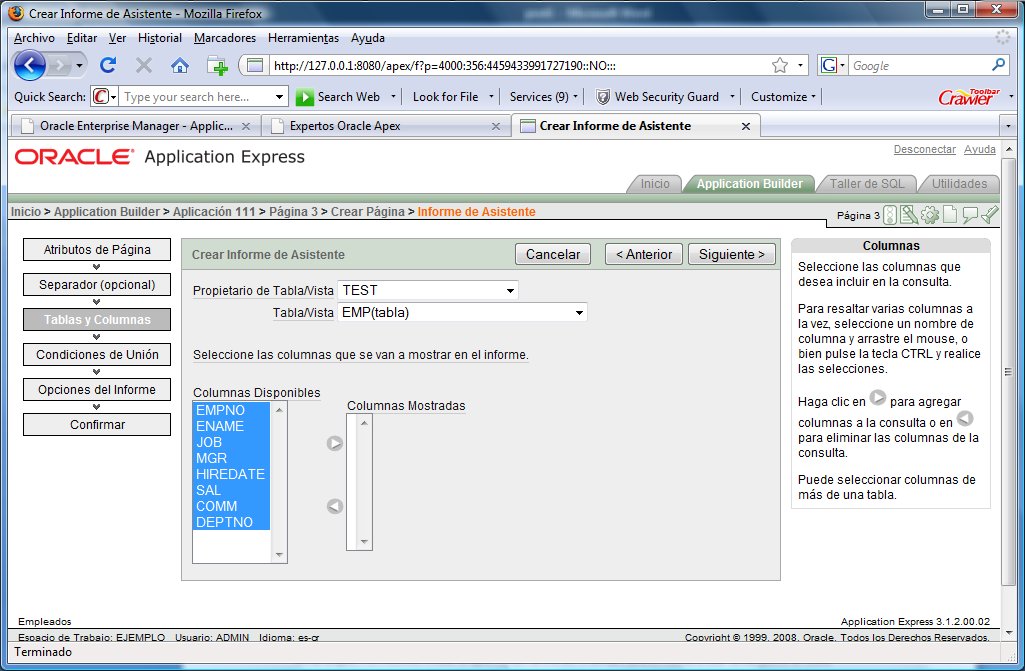Click the < Anterior button
This screenshot has width=1025, height=671.
pos(644,254)
